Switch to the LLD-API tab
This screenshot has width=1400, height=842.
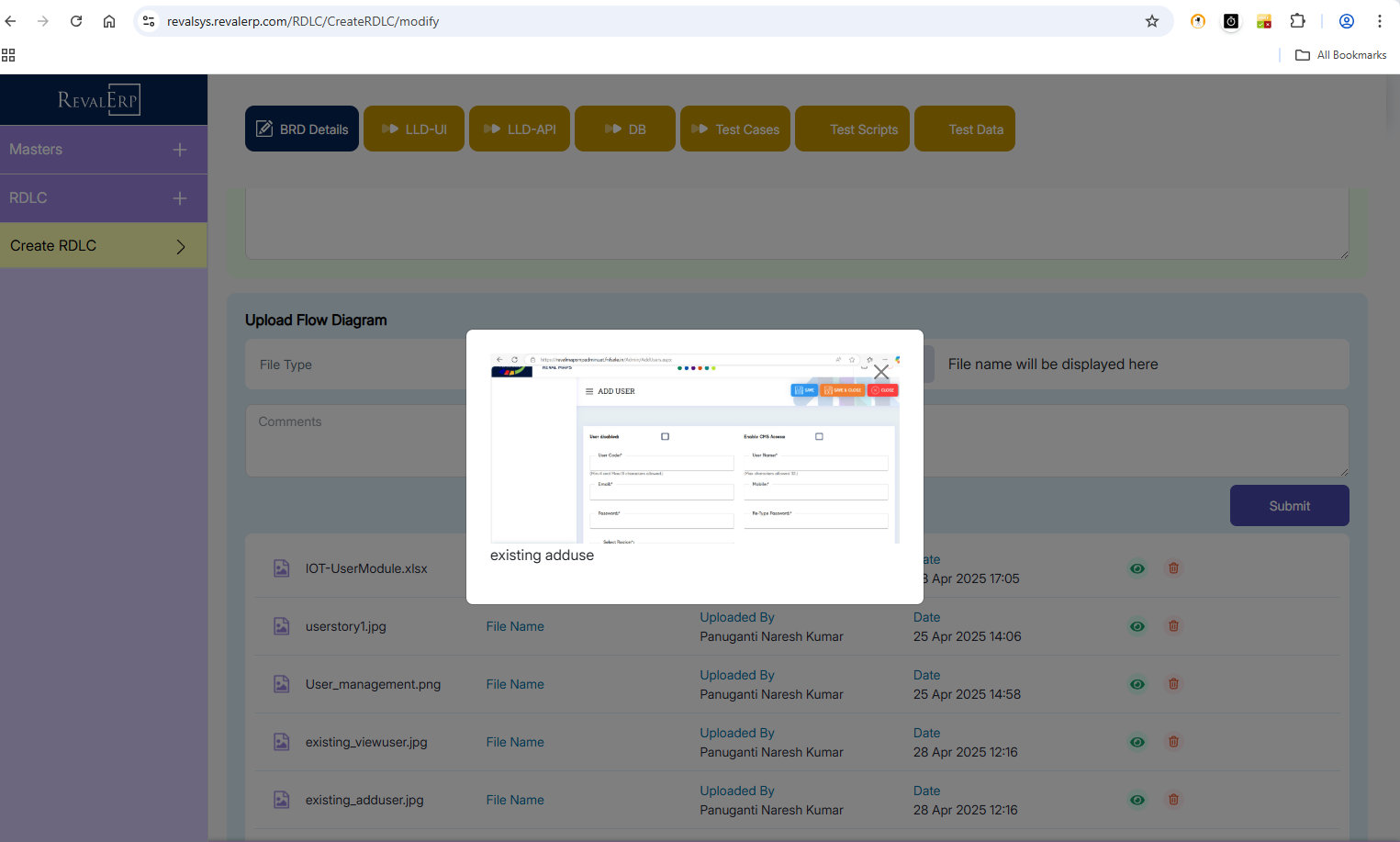pos(520,129)
